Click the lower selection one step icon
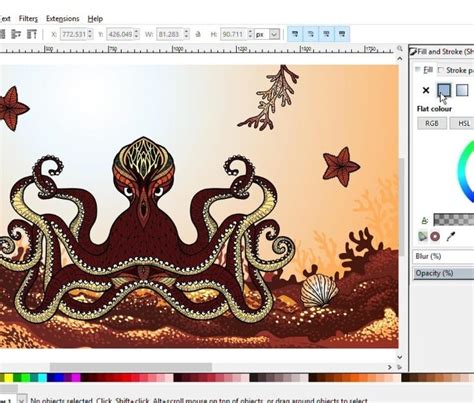 click(x=16, y=34)
